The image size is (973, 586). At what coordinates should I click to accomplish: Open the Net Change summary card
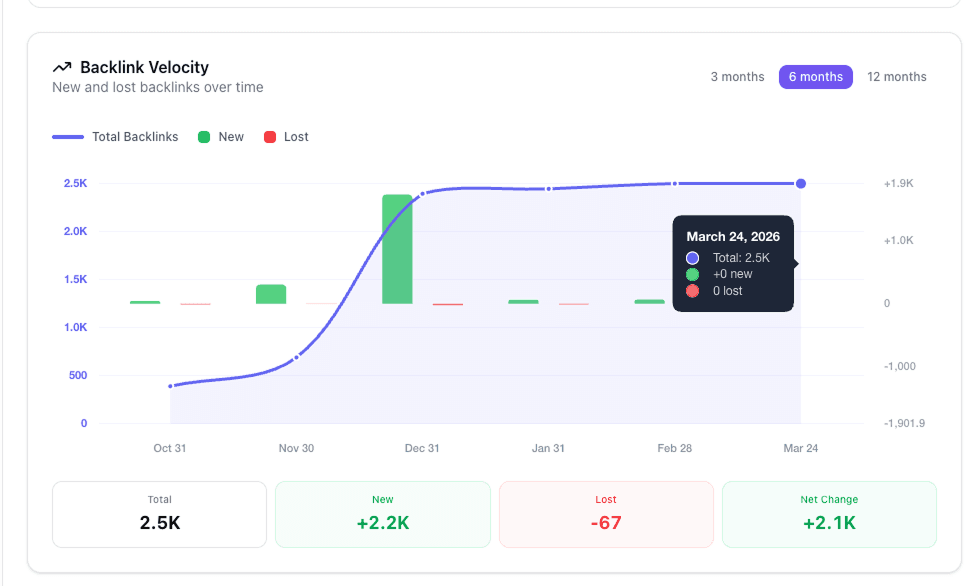click(x=829, y=513)
